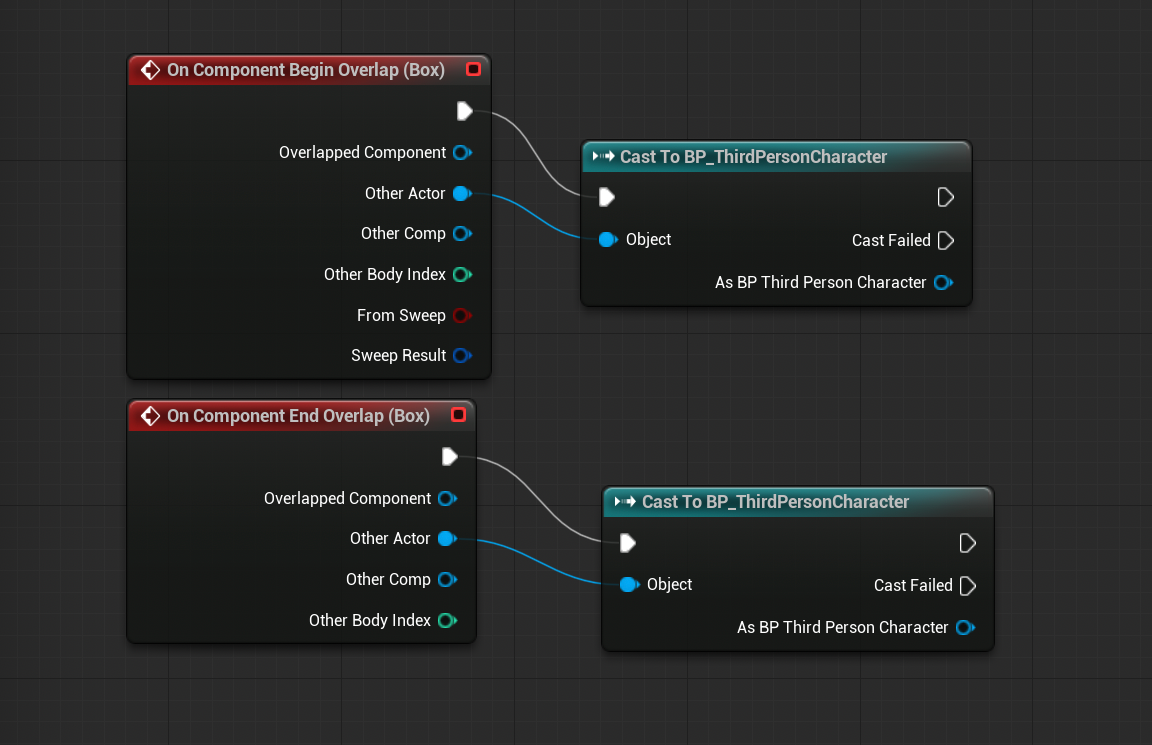Click As BP Third Person Character pin on upper Cast

[x=942, y=283]
